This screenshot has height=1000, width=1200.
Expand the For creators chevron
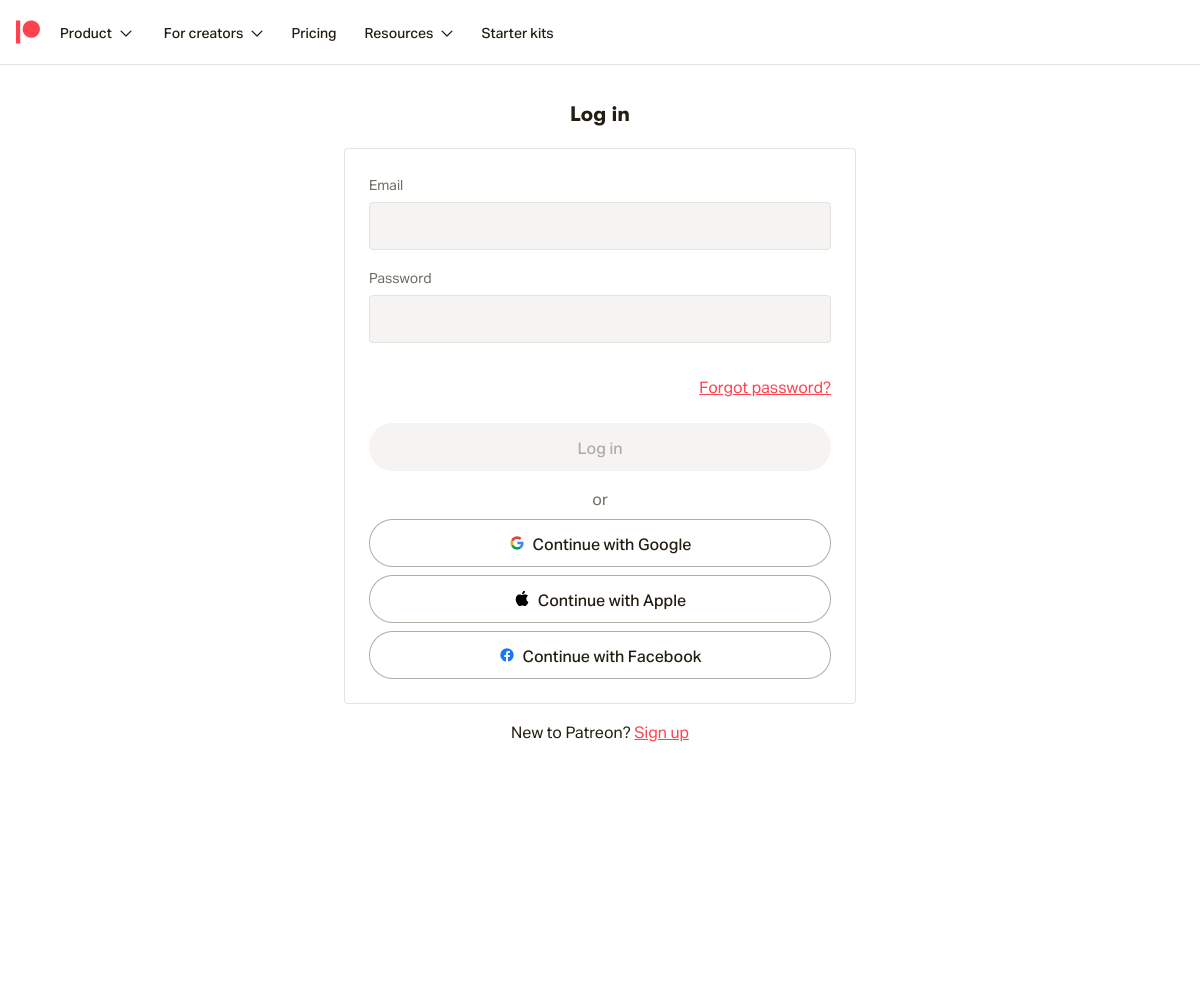[257, 33]
